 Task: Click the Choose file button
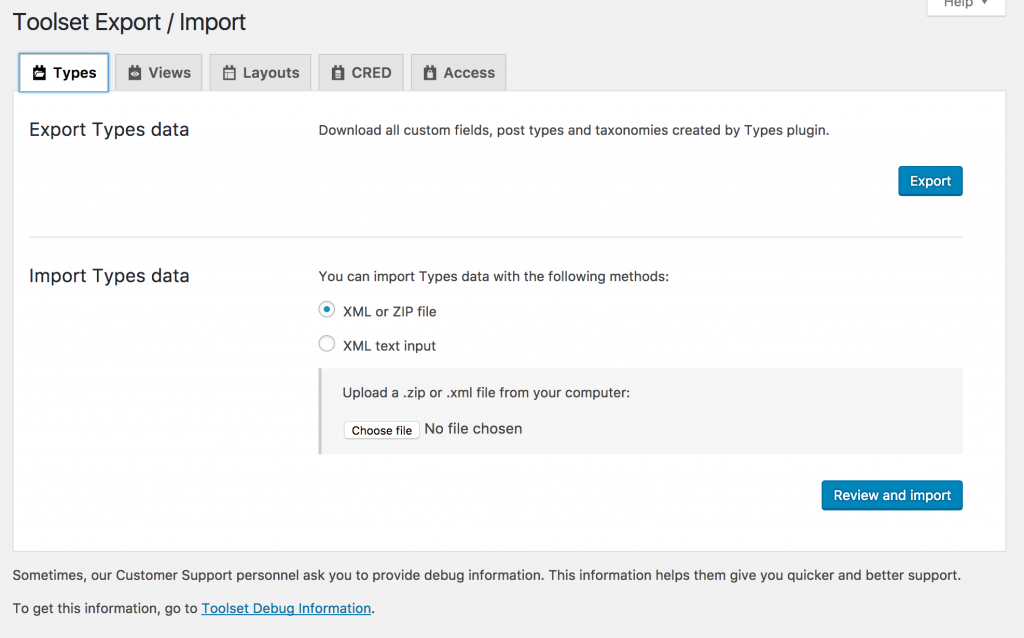(381, 430)
